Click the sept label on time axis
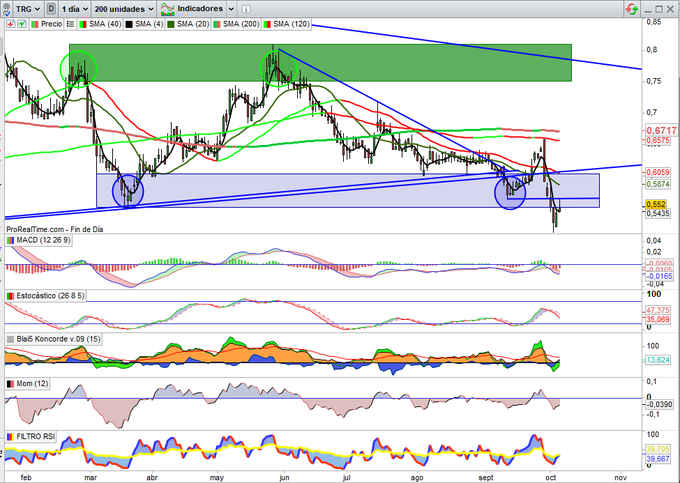The height and width of the screenshot is (483, 680). pos(486,478)
